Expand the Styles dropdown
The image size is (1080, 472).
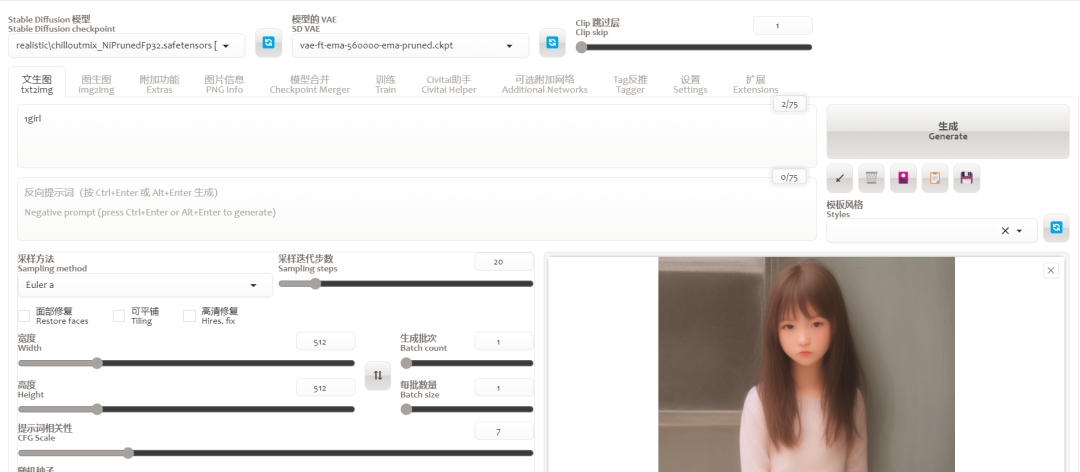click(1019, 231)
